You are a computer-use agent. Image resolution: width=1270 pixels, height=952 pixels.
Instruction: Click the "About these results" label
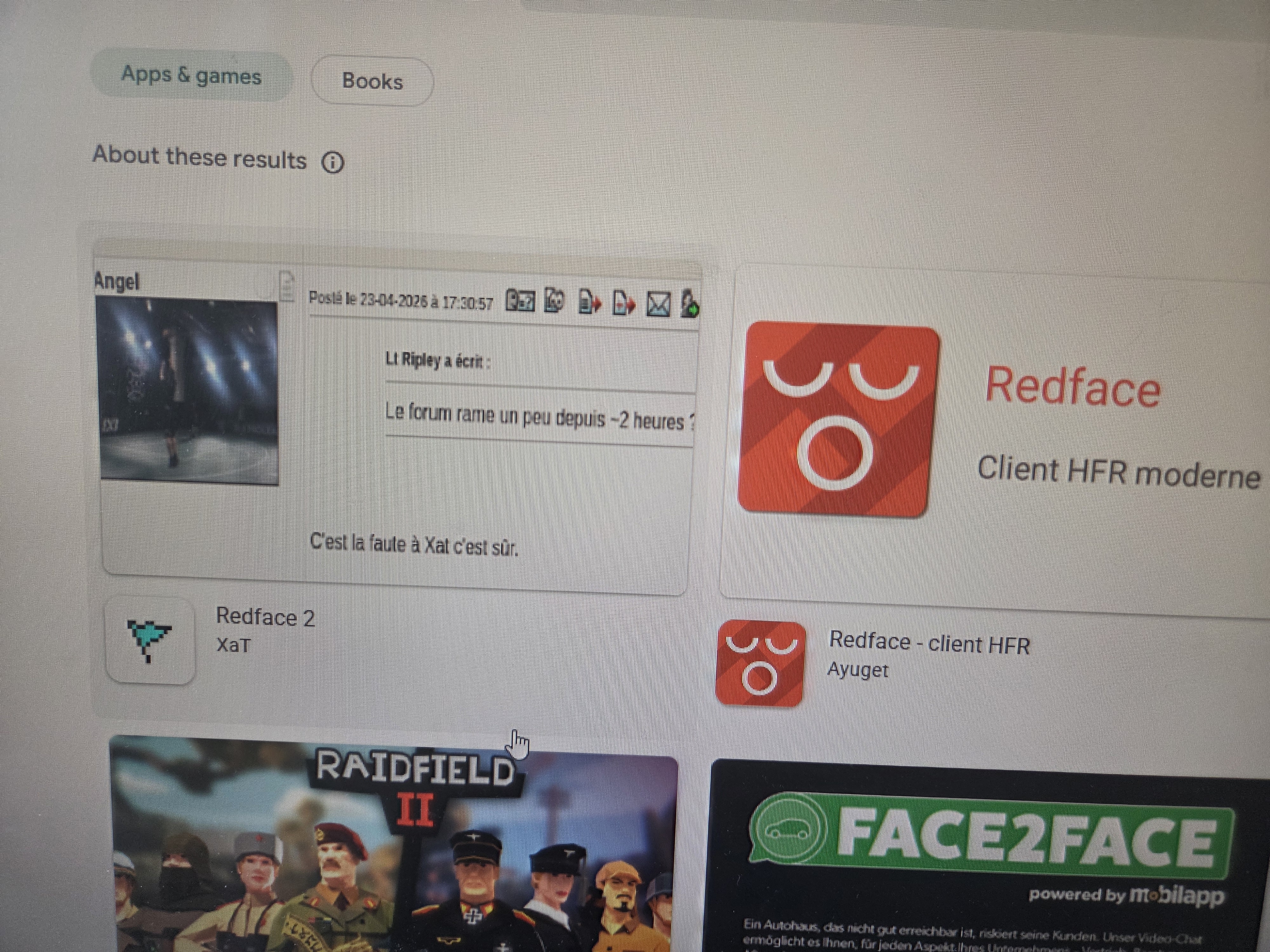[199, 157]
